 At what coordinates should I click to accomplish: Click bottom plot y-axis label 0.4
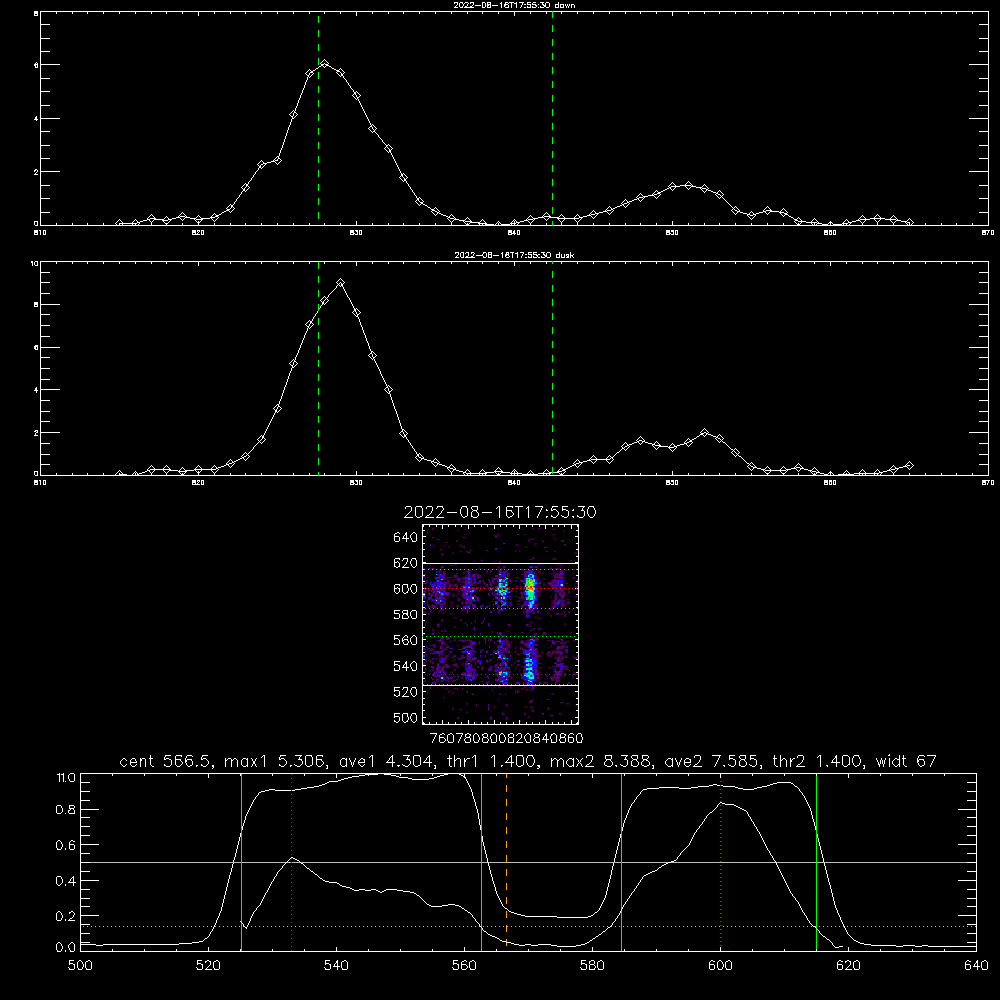tap(66, 881)
